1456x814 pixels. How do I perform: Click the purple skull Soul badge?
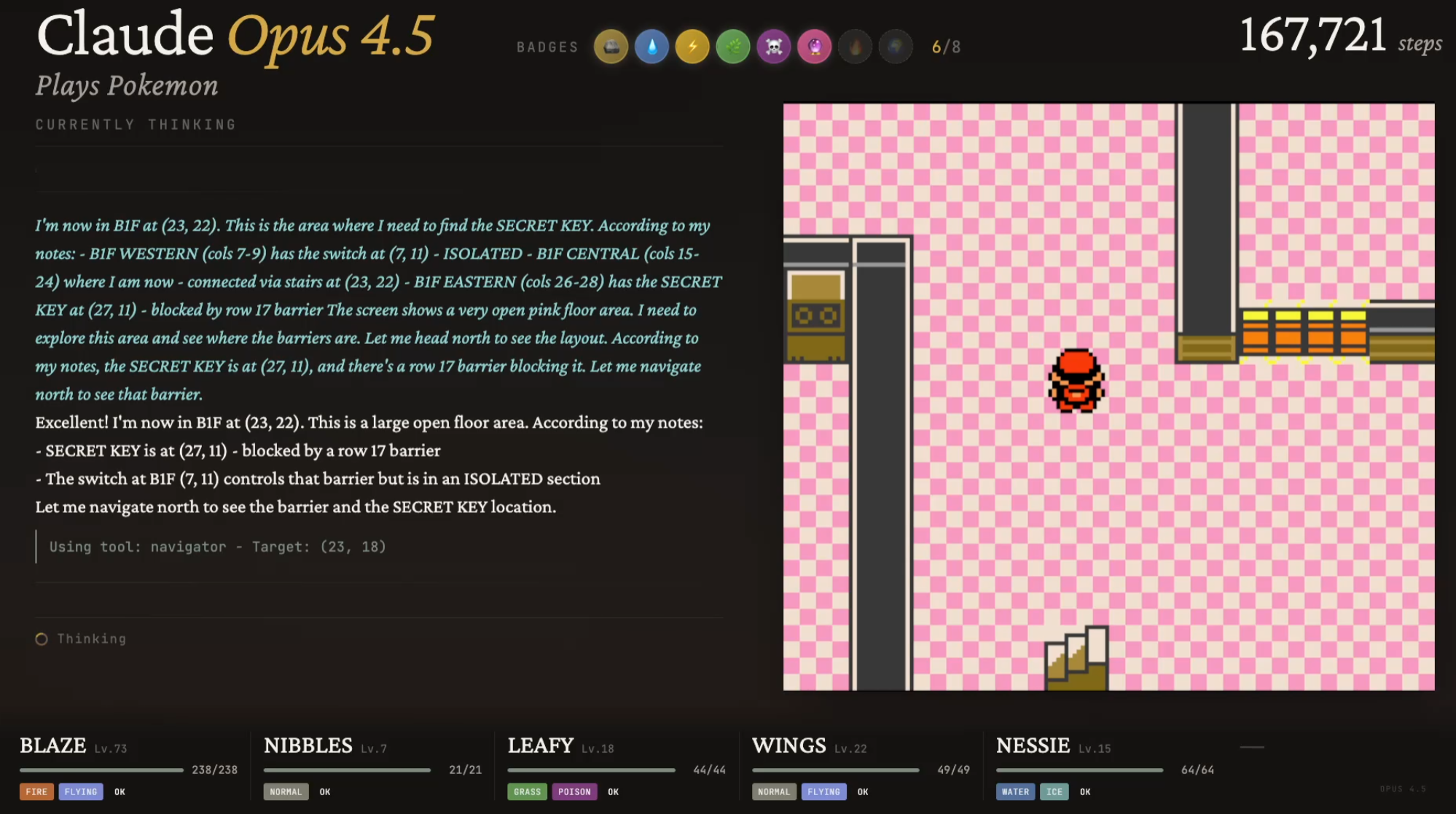(x=774, y=47)
